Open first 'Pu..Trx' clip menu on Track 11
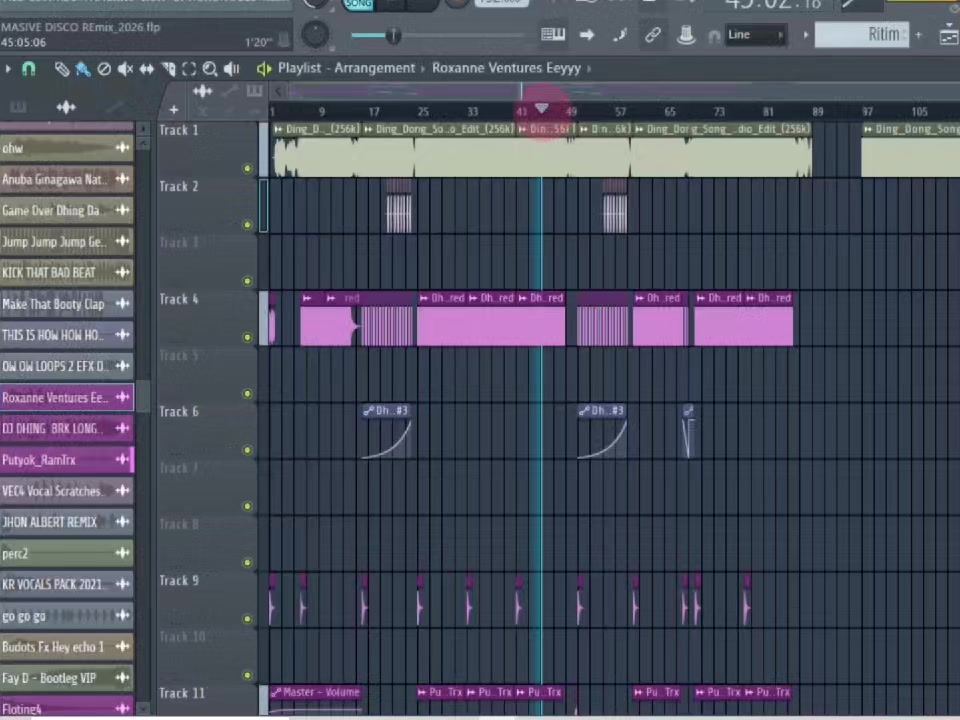The width and height of the screenshot is (960, 720). click(422, 692)
